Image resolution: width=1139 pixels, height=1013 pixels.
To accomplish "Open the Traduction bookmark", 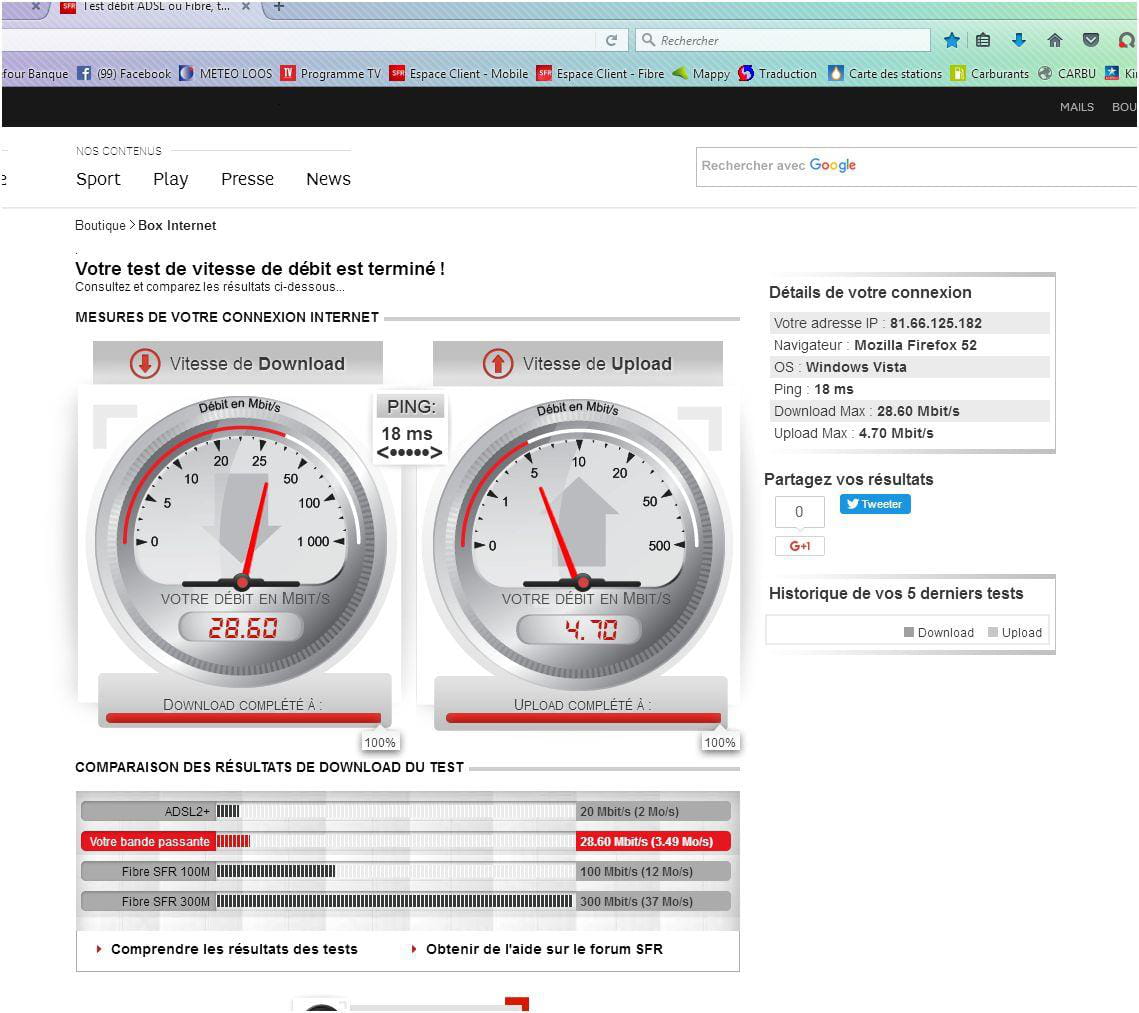I will click(x=778, y=73).
